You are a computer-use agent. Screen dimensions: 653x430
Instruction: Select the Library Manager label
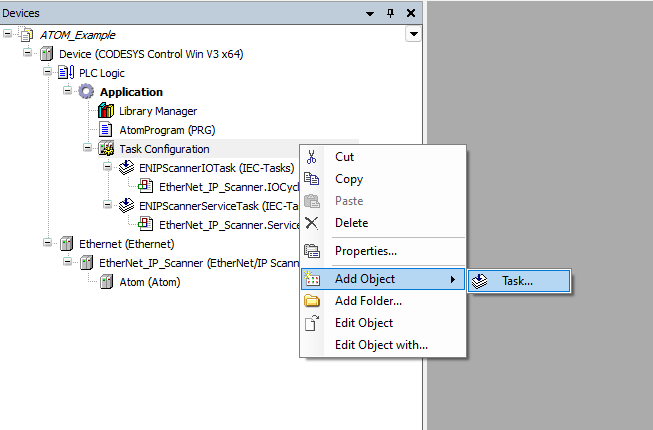158,111
